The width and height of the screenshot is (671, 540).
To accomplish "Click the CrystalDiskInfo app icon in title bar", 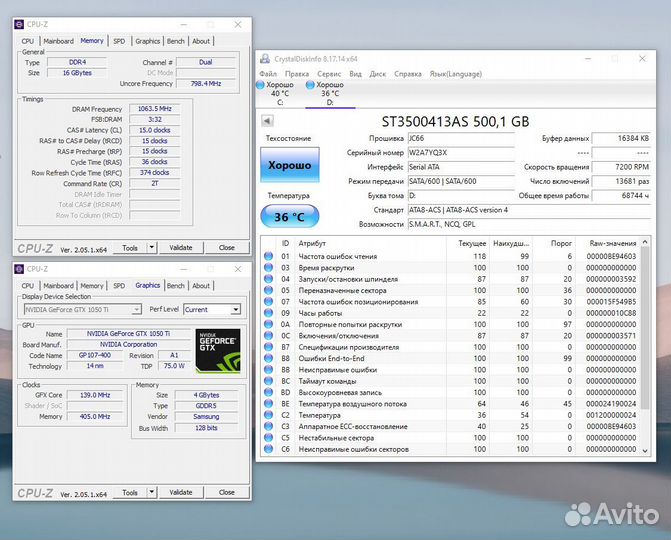I will click(x=265, y=59).
